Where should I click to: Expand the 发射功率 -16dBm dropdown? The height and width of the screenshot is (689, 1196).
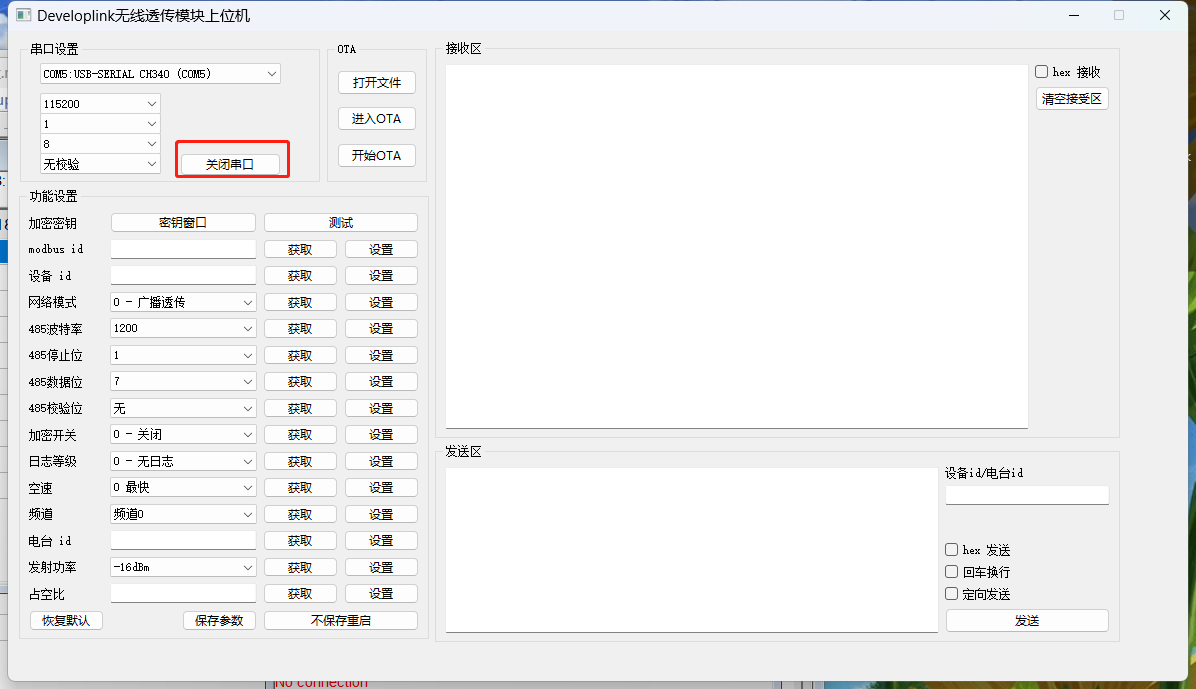pos(183,567)
